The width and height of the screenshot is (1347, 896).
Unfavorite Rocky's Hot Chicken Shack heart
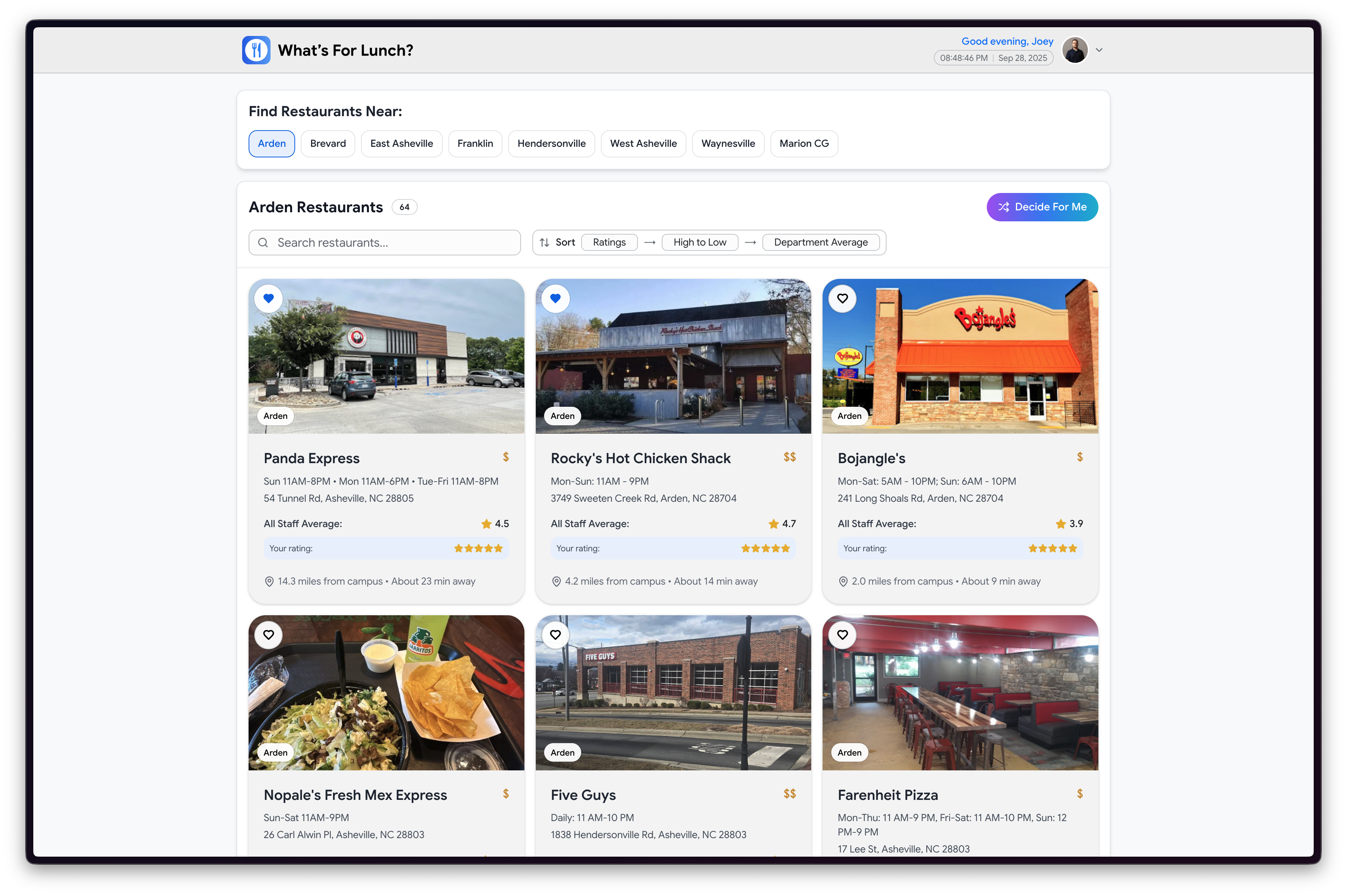click(x=555, y=298)
